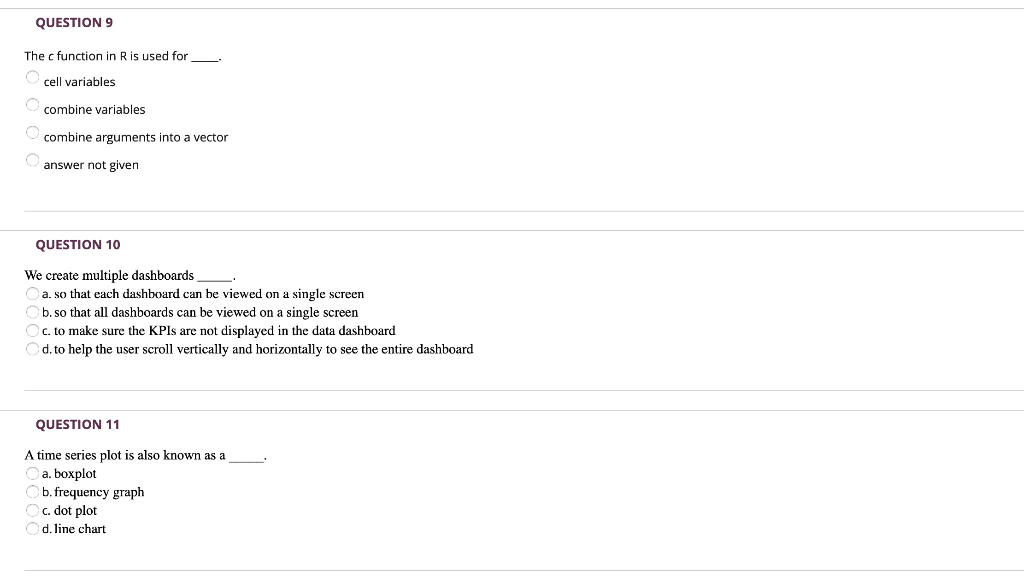Click the QUESTION 9 heading
Screen dimensions: 1024x577
click(x=72, y=21)
